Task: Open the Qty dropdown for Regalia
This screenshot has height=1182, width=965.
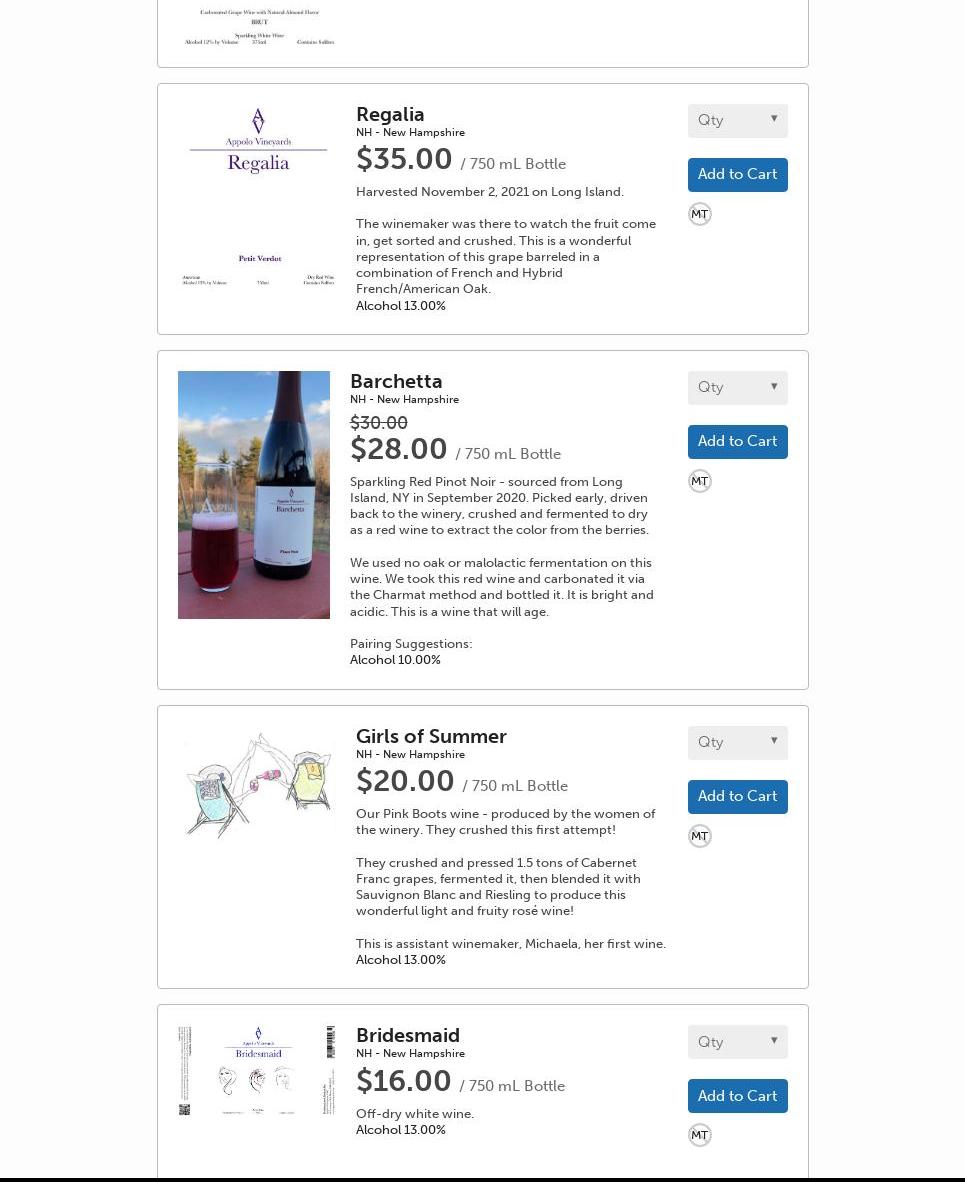Action: tap(737, 121)
